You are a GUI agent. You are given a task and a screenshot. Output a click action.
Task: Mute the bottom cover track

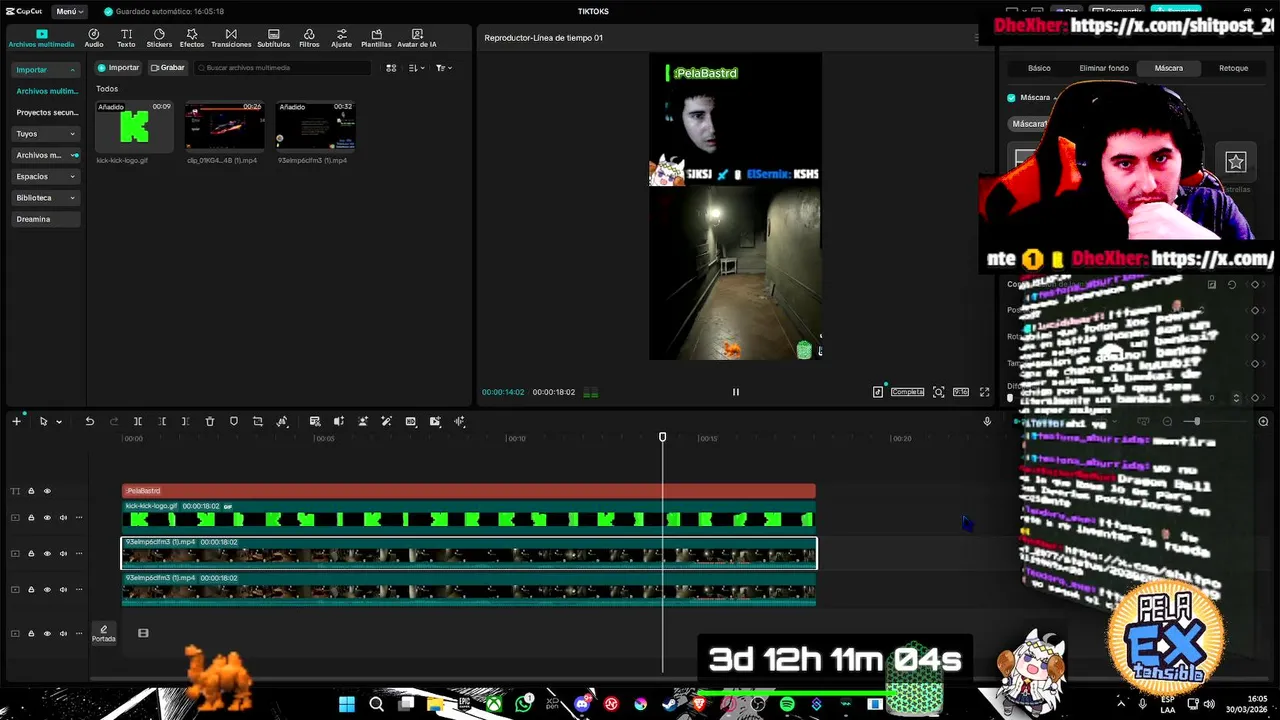(x=63, y=633)
